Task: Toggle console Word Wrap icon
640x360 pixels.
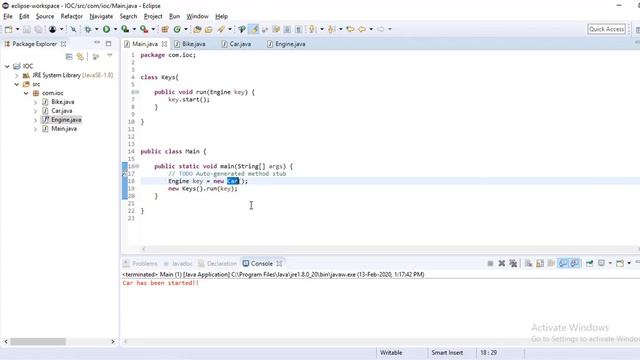Action: 551,264
